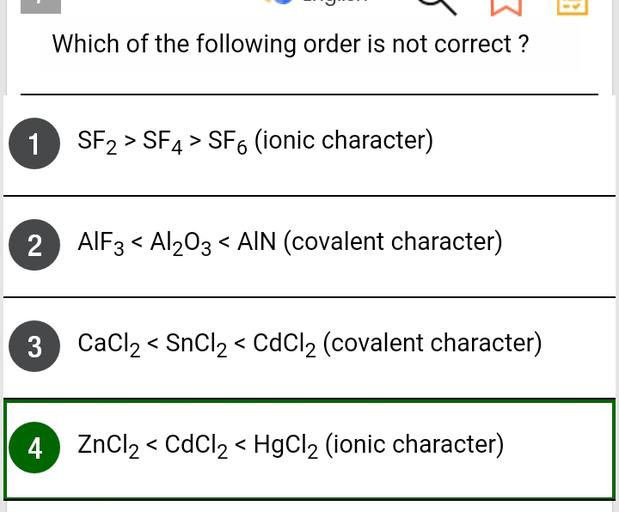Click '(ionic character)' label in option 4

tap(414, 445)
